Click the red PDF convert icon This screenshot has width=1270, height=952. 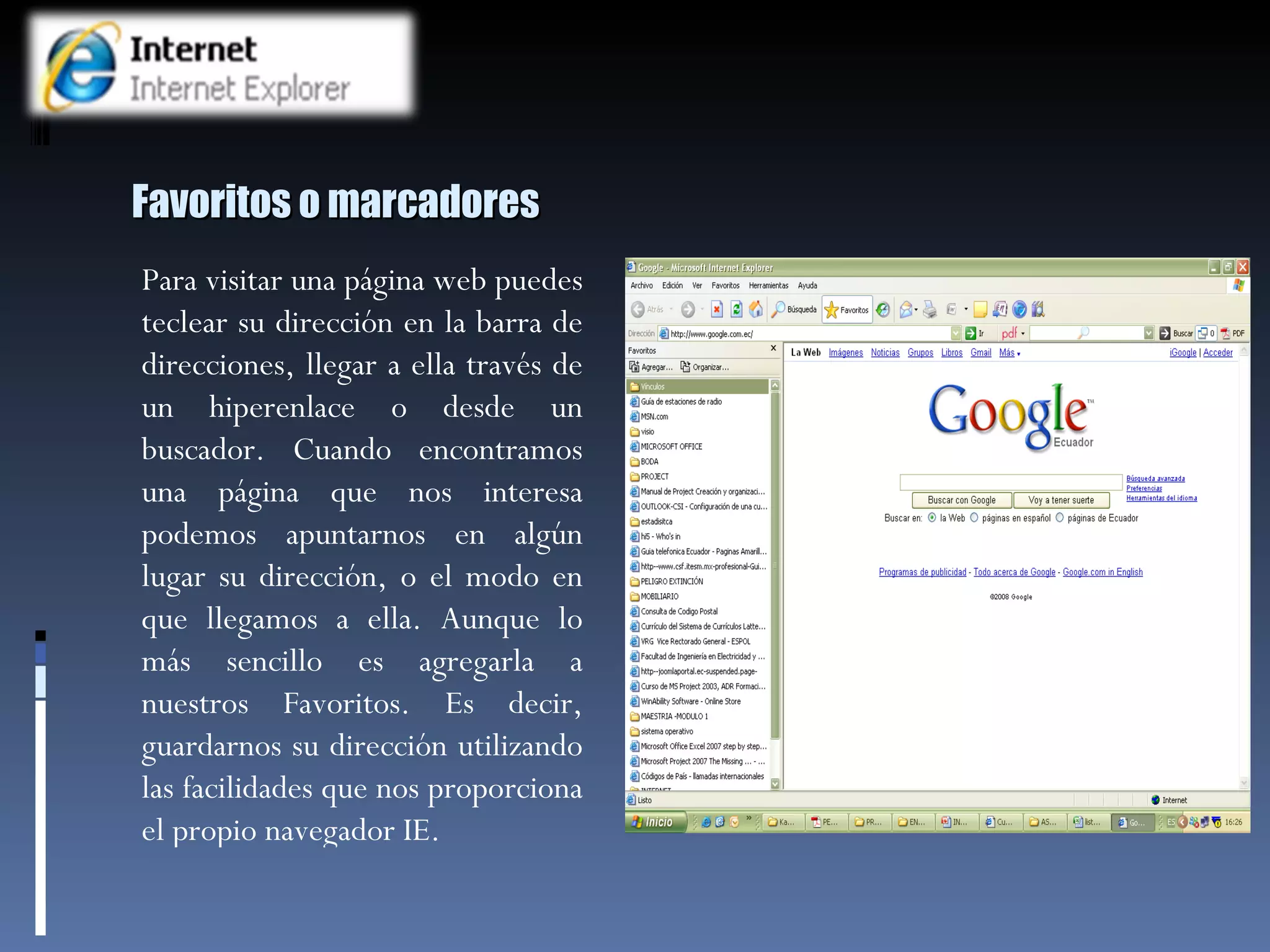1225,333
